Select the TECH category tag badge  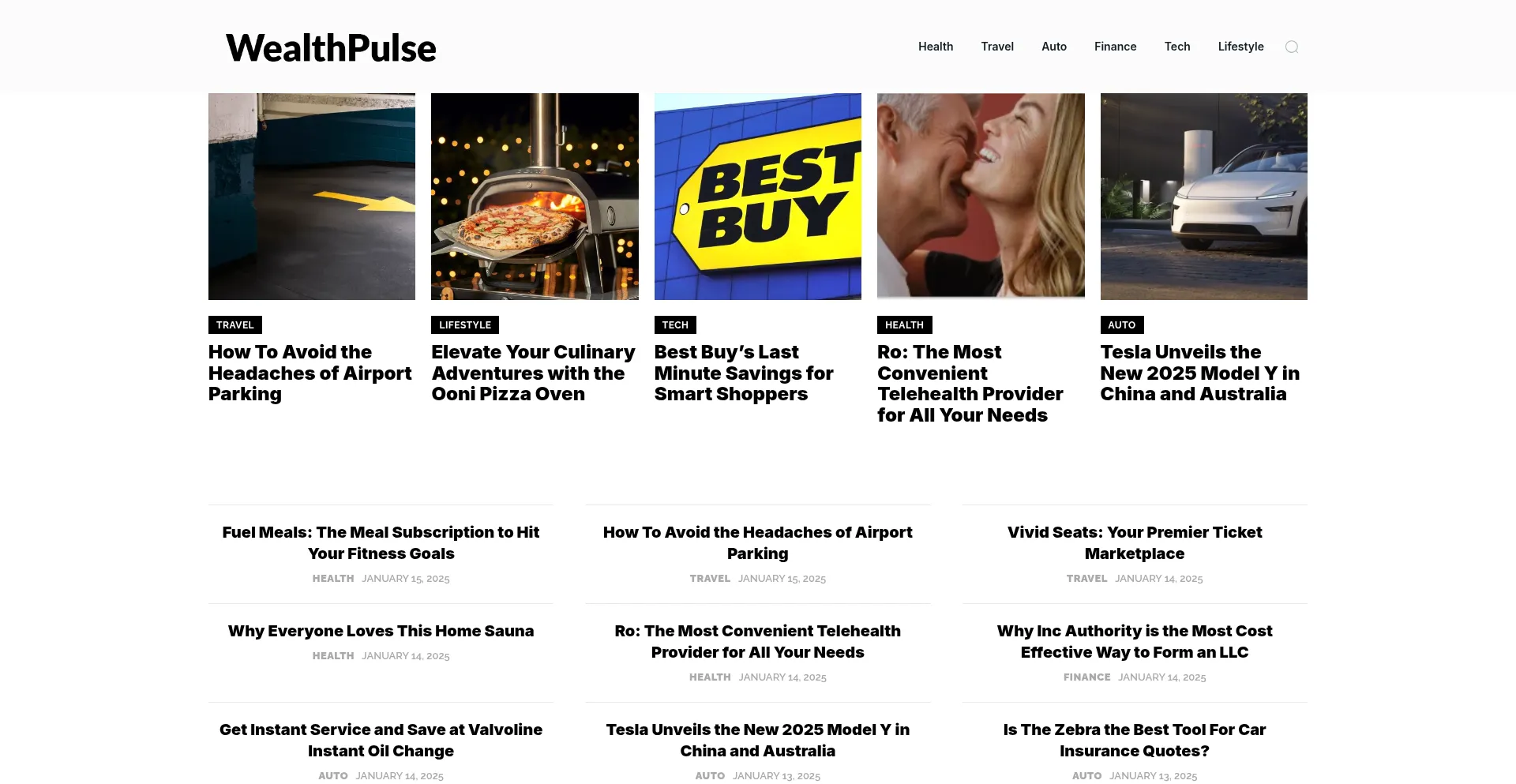(x=675, y=325)
